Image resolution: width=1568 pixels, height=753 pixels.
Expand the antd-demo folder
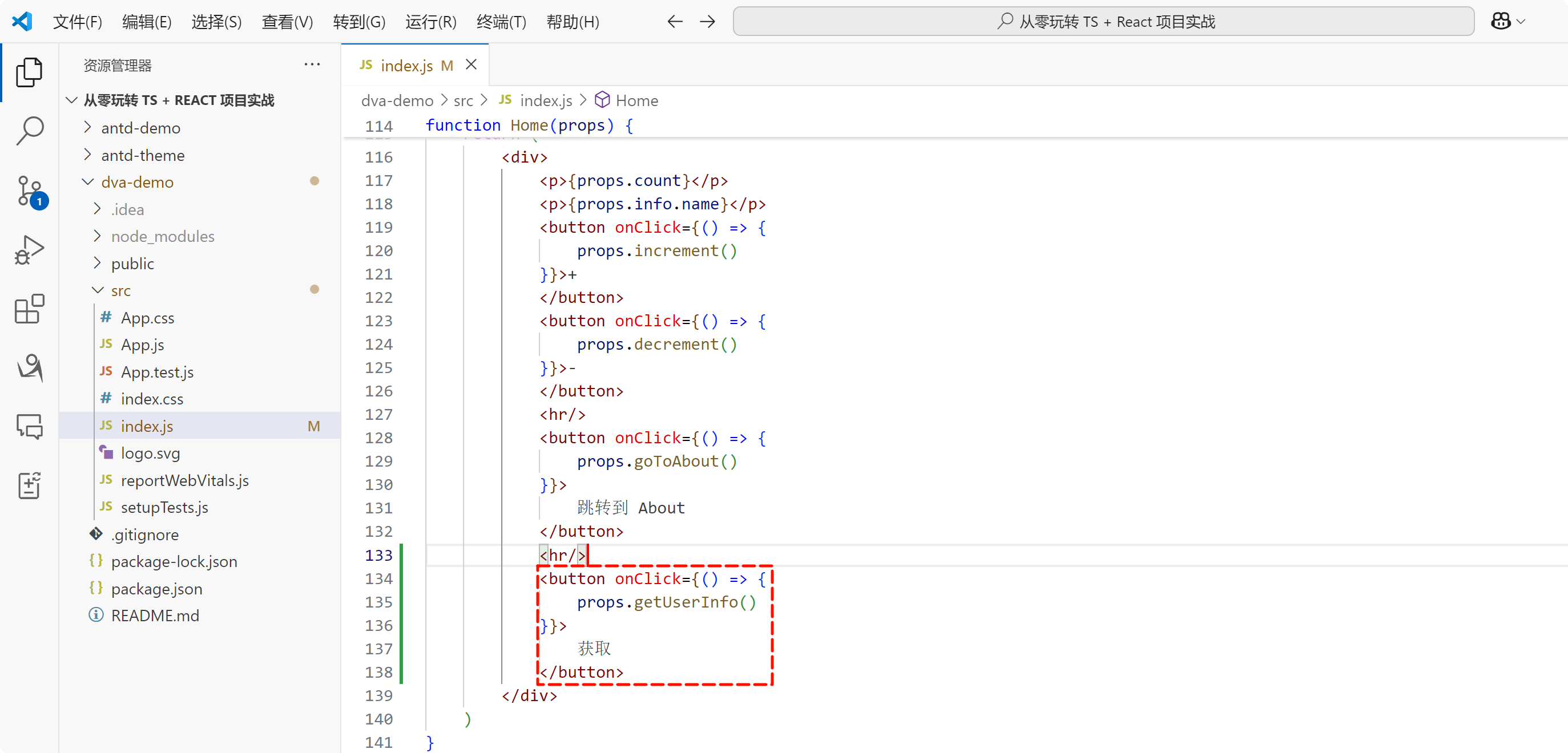click(x=140, y=128)
